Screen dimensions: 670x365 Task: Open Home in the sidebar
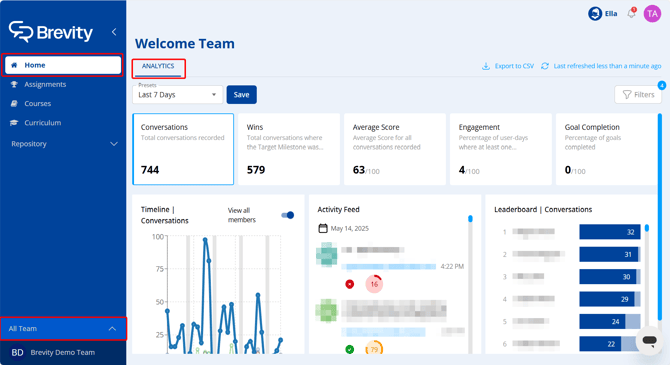tap(63, 65)
